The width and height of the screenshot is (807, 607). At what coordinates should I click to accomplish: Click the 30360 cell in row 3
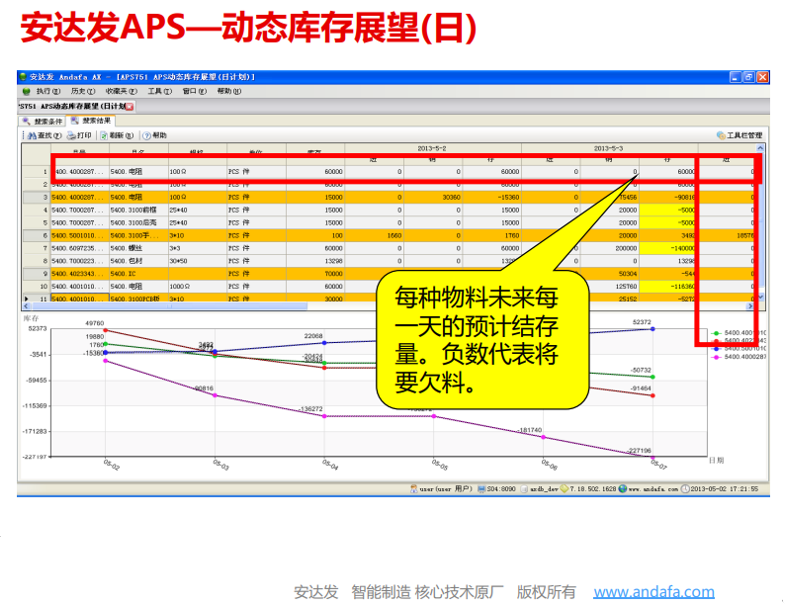[x=433, y=197]
